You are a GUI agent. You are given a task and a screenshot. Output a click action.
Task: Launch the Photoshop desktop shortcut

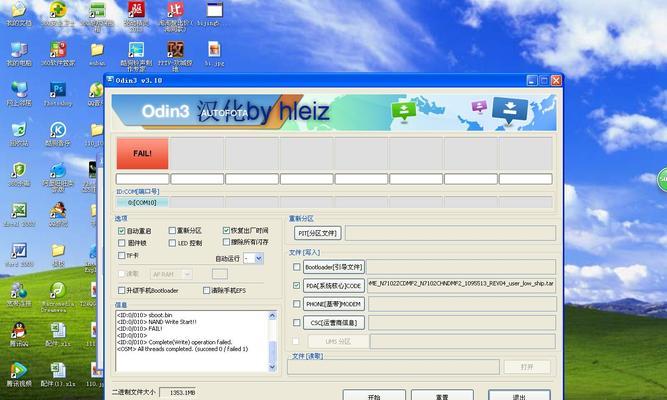(x=58, y=90)
